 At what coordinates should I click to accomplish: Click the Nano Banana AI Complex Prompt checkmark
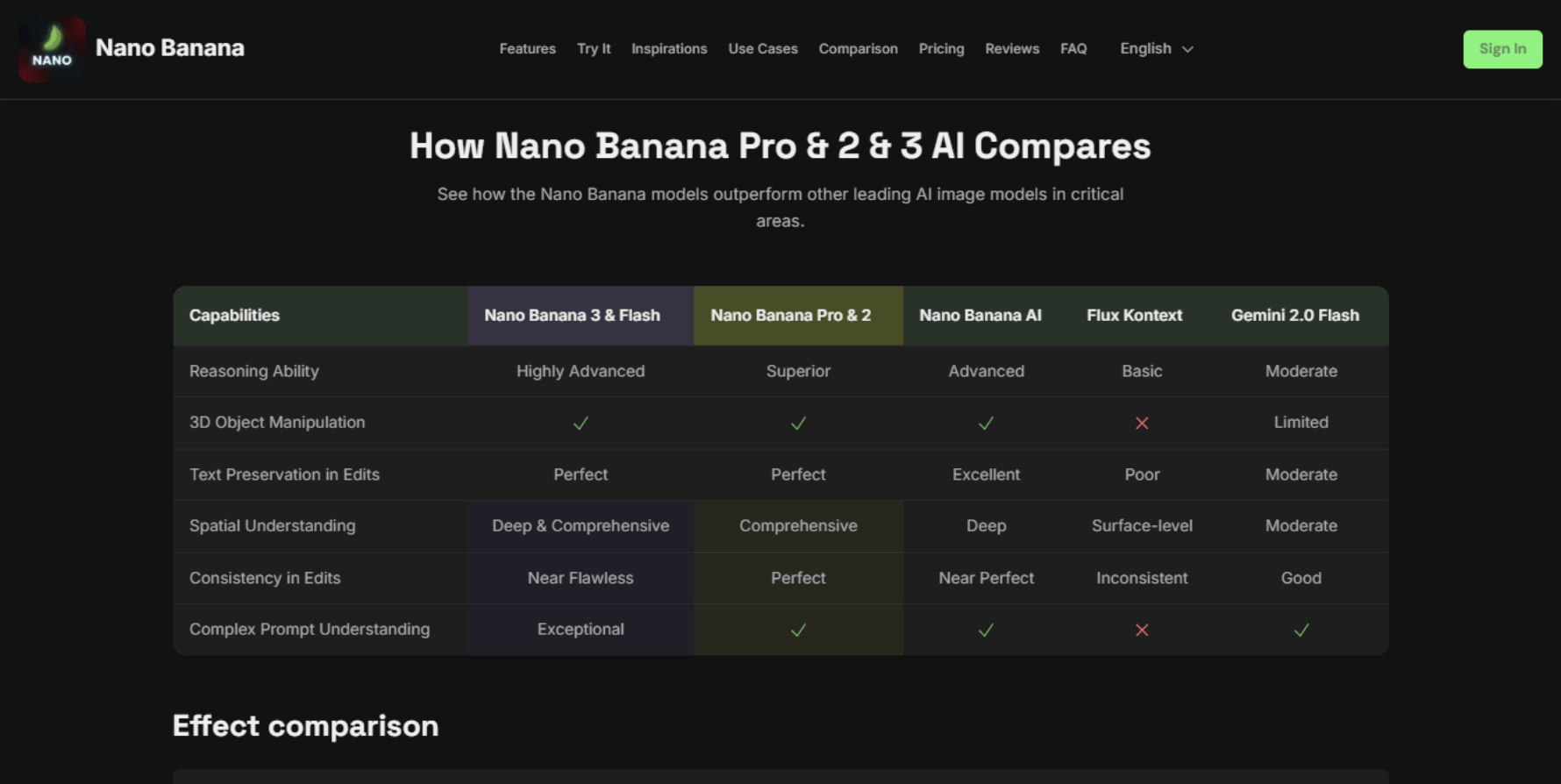point(986,630)
